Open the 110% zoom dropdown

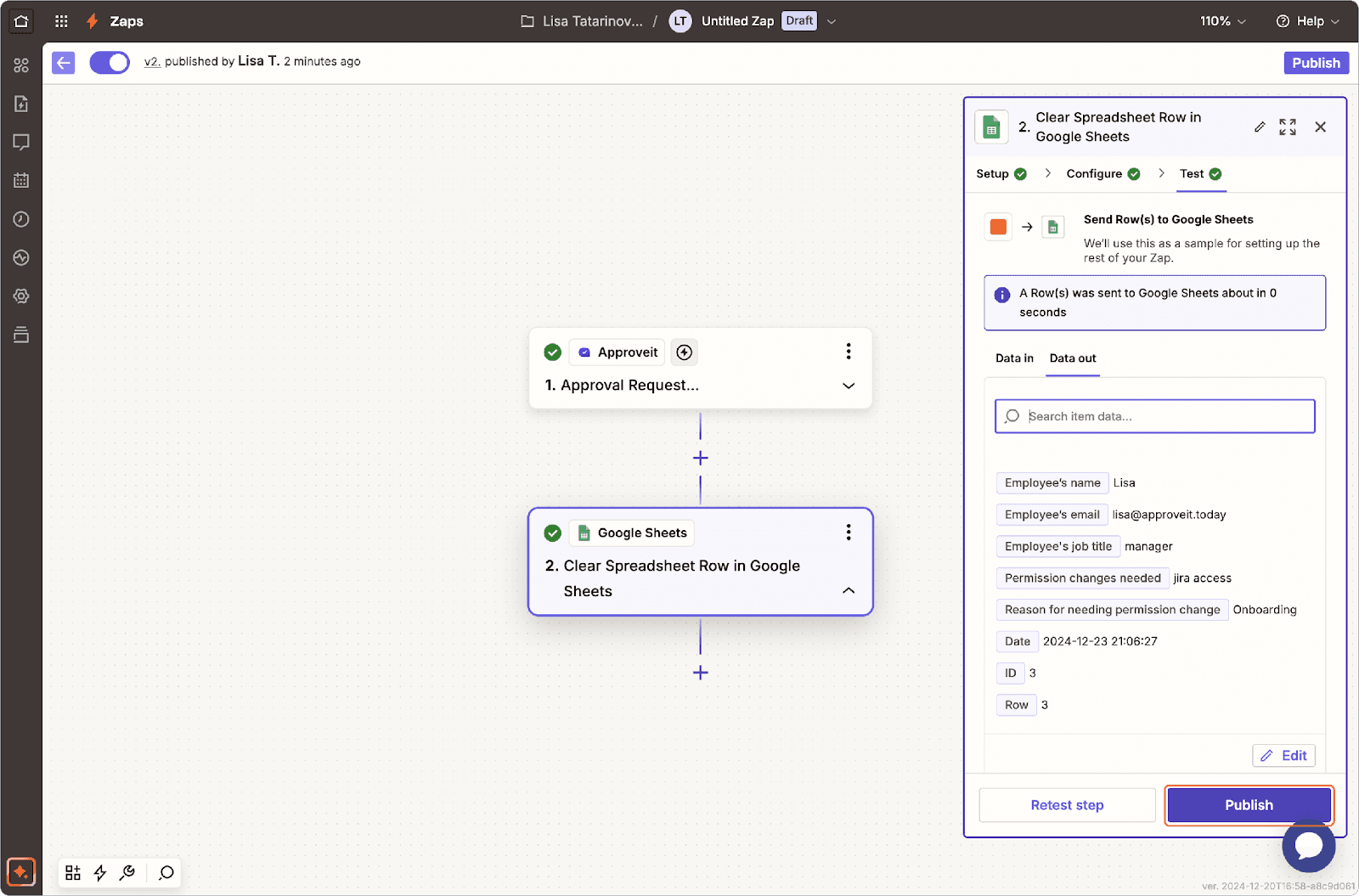click(x=1223, y=21)
